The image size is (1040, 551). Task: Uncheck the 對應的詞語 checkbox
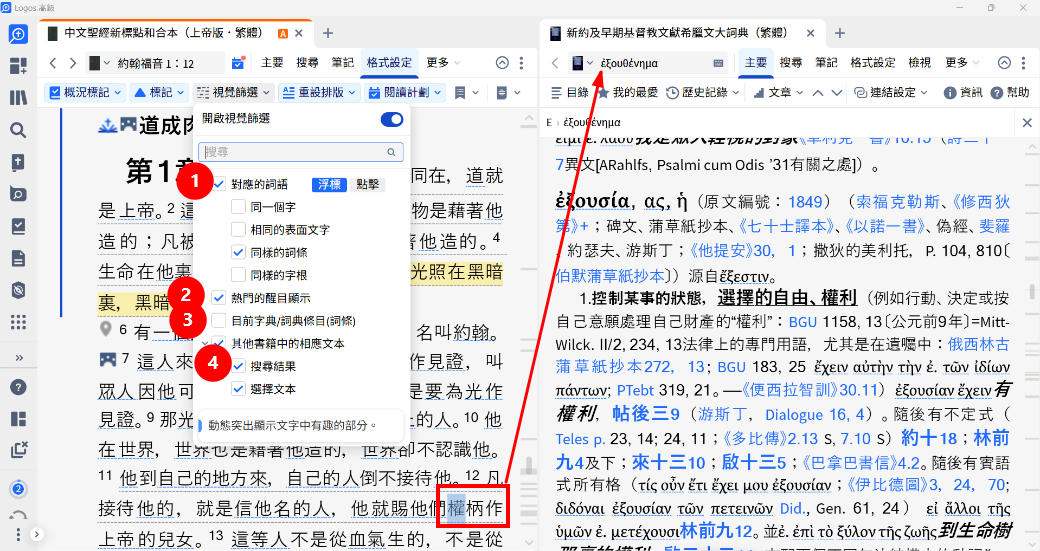(219, 184)
